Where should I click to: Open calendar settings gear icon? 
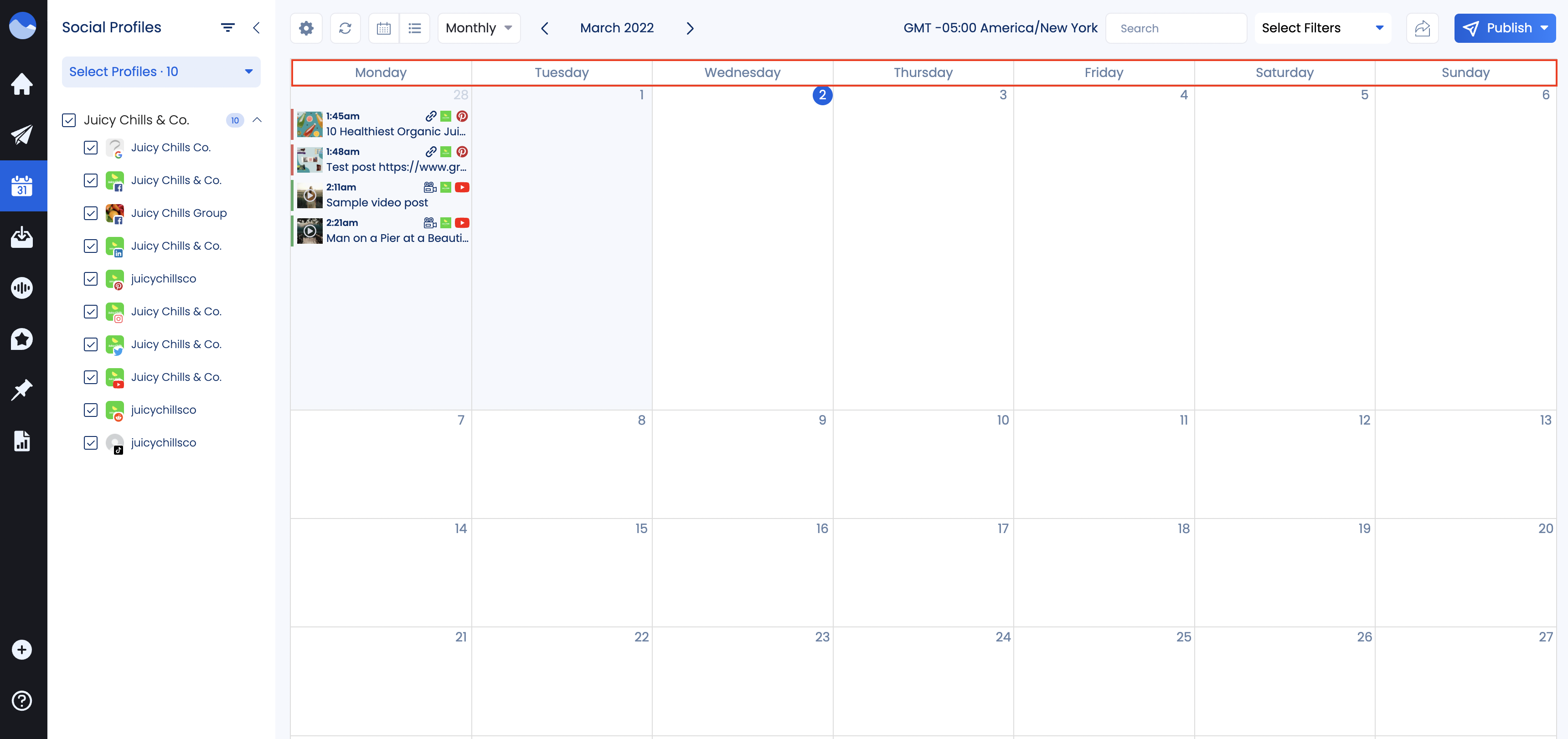(306, 28)
